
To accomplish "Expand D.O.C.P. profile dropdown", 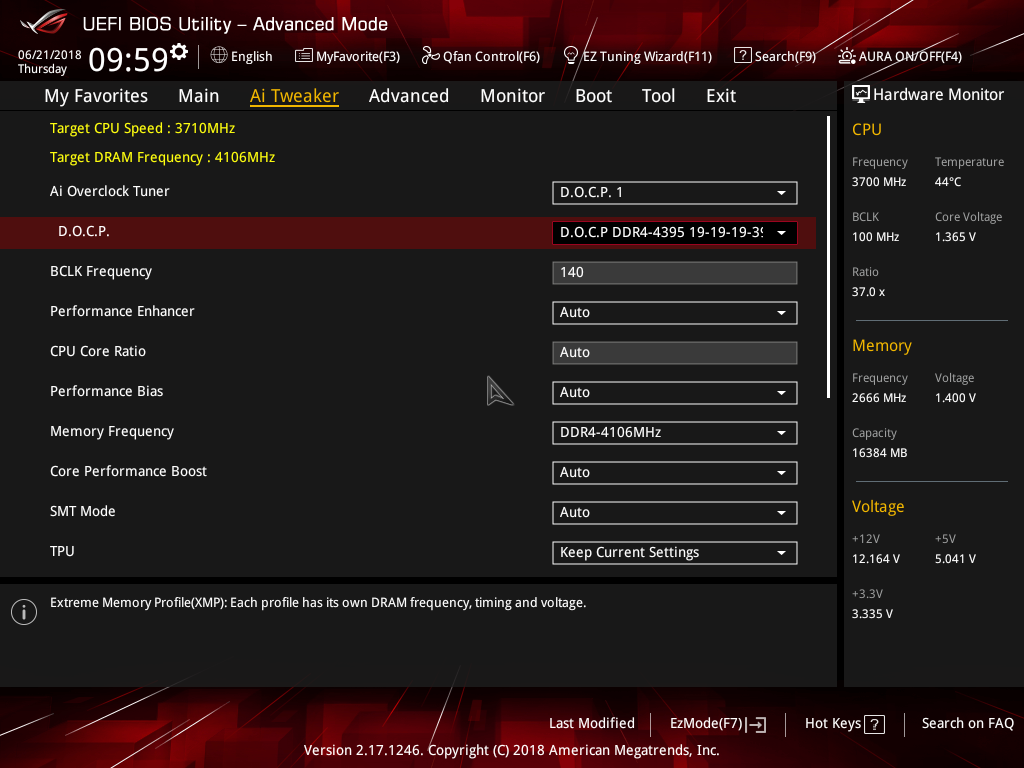I will click(x=675, y=232).
